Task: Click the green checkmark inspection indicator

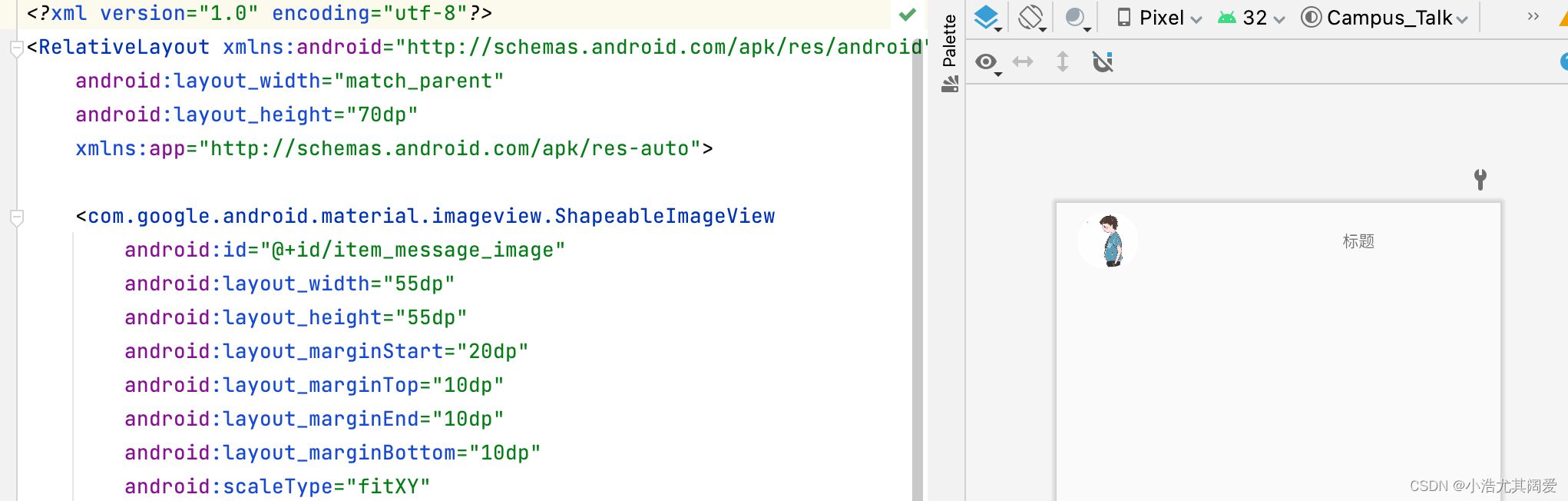Action: click(908, 14)
